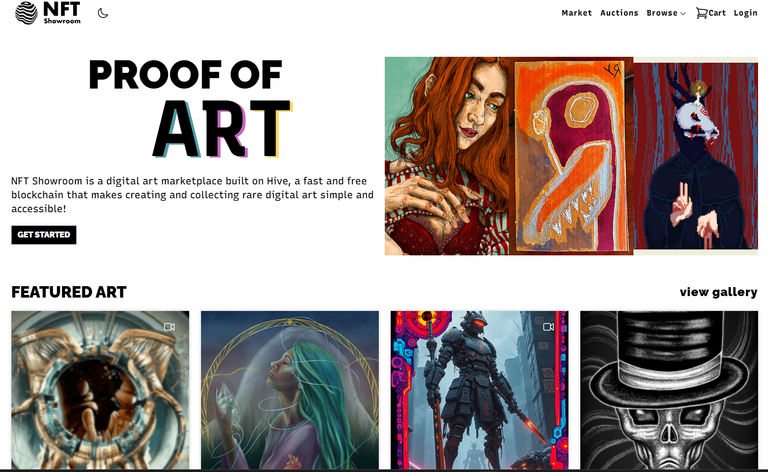The width and height of the screenshot is (768, 472).
Task: Open the winged portal featured artwork
Action: (x=100, y=390)
